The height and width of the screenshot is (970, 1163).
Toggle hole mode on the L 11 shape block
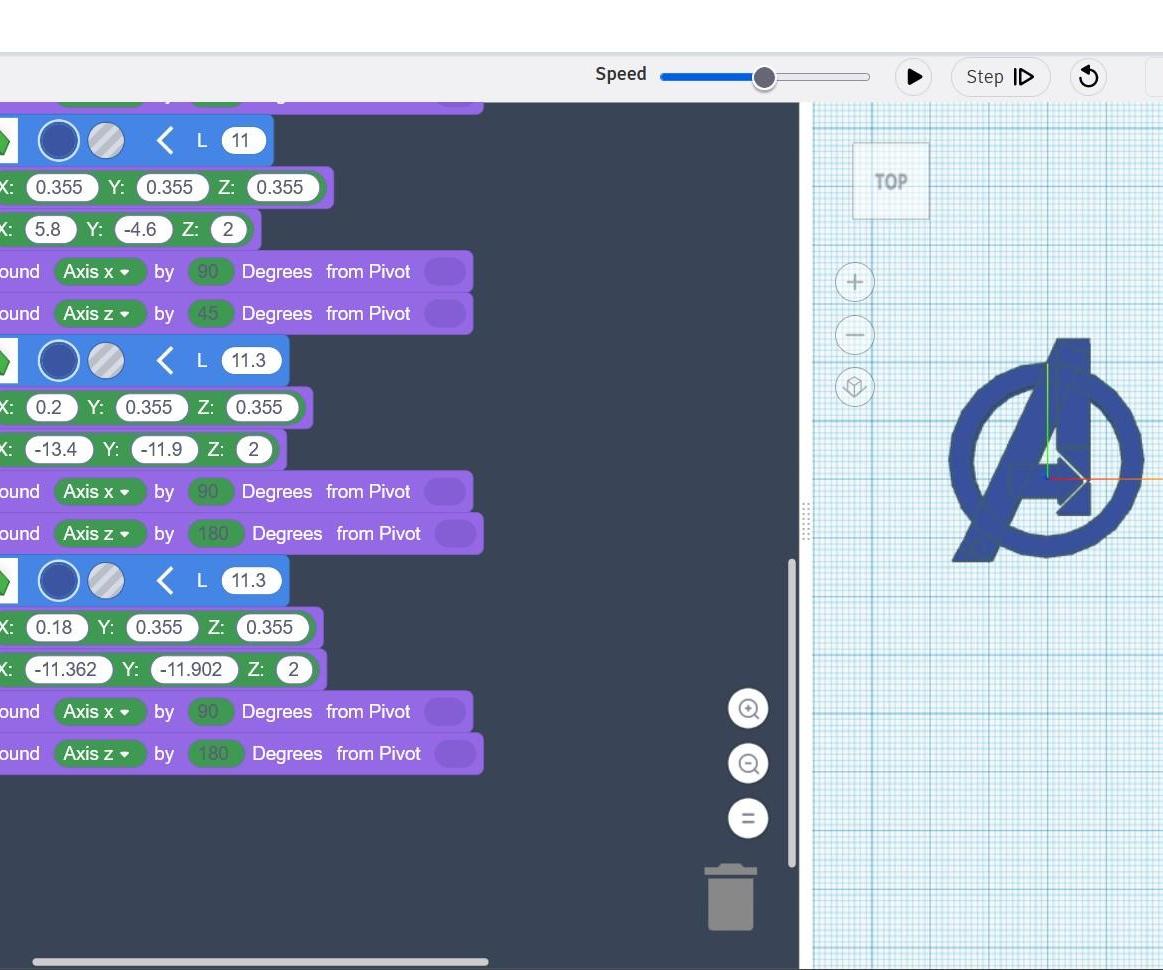pyautogui.click(x=106, y=140)
